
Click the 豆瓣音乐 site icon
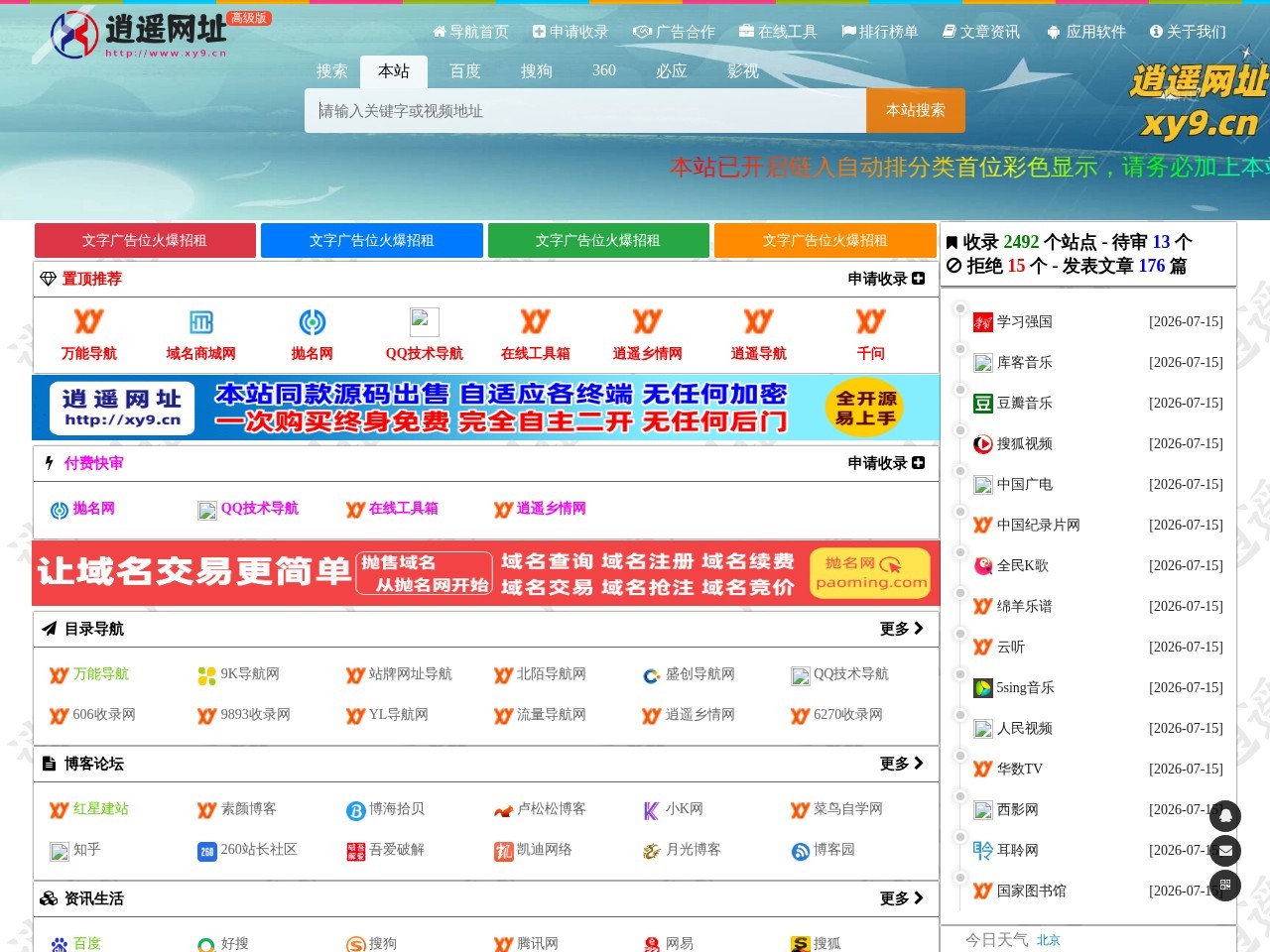pyautogui.click(x=983, y=404)
